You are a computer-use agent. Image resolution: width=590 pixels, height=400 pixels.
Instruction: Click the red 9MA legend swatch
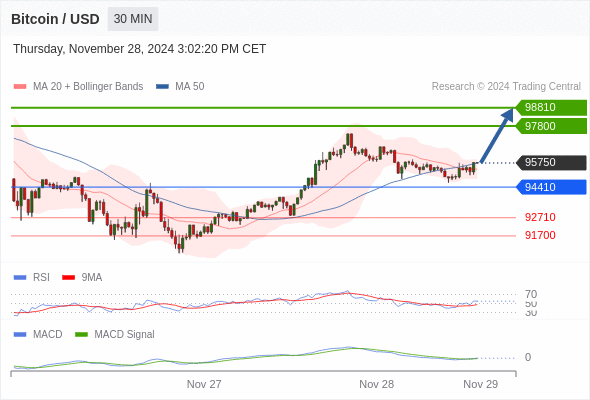(x=68, y=277)
